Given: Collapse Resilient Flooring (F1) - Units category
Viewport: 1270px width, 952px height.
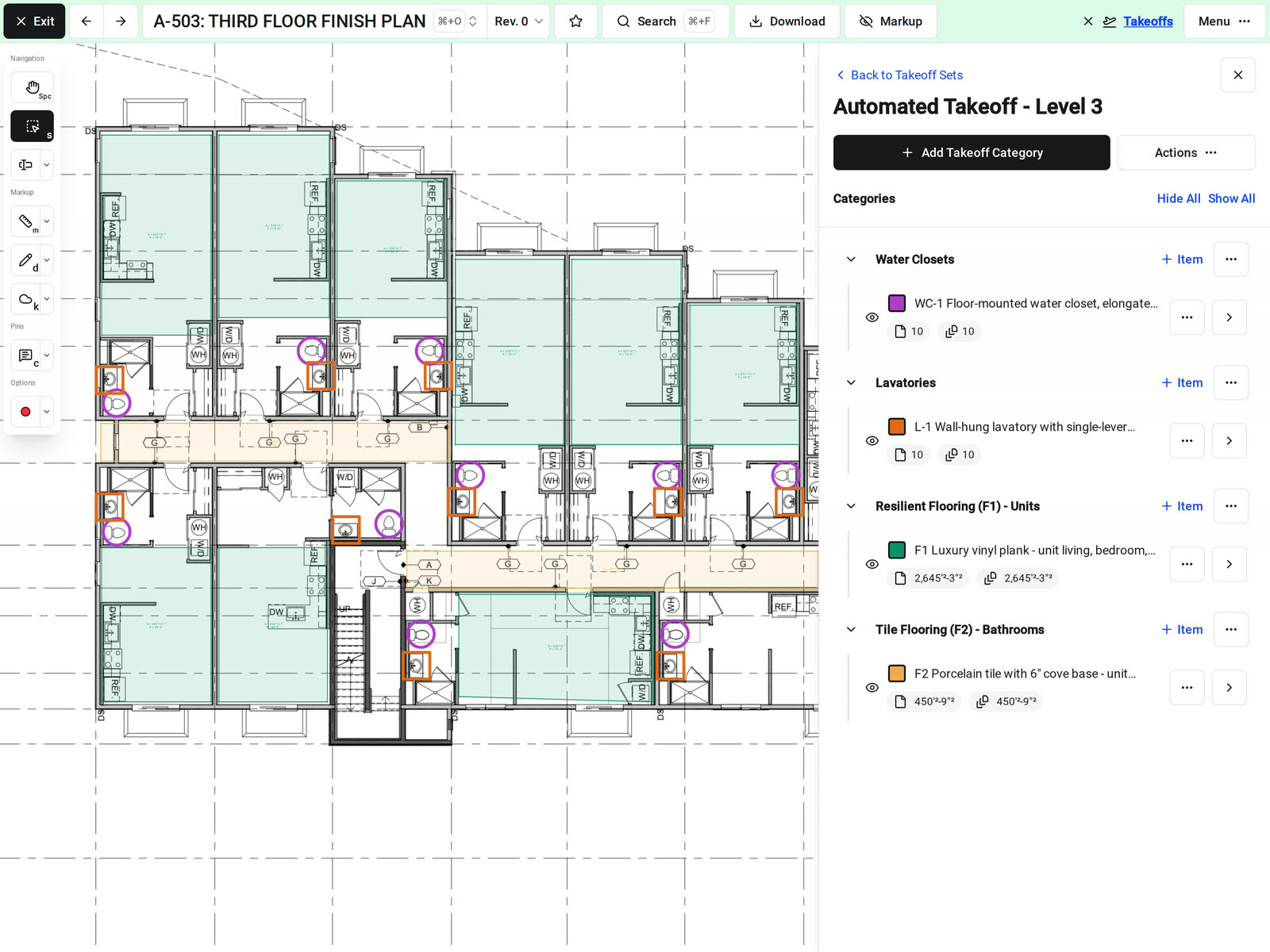Looking at the screenshot, I should pos(851,506).
